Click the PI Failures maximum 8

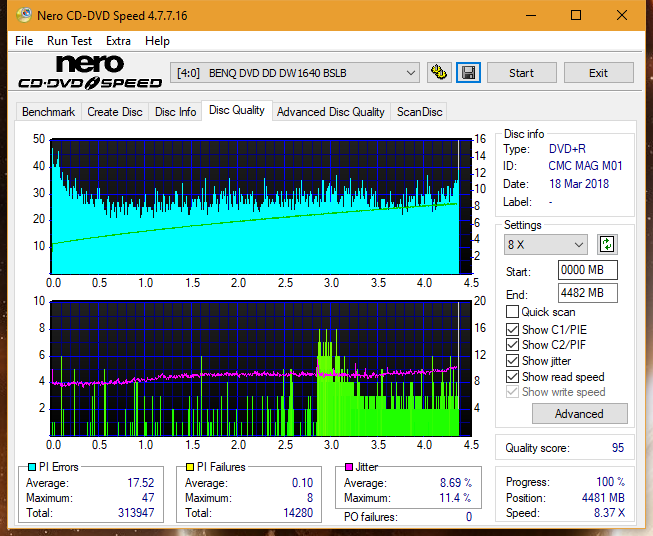coord(310,498)
